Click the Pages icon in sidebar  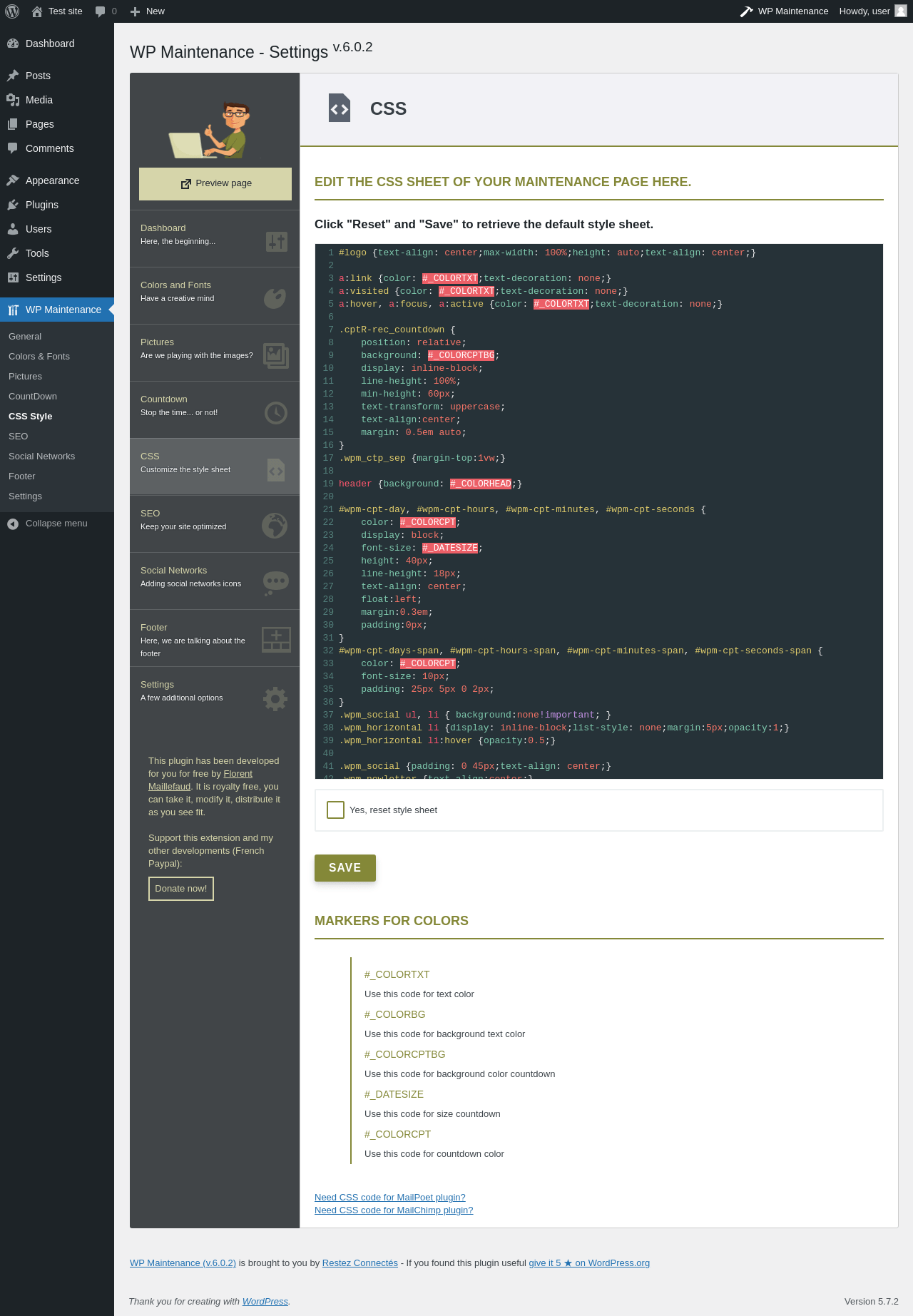coord(13,124)
